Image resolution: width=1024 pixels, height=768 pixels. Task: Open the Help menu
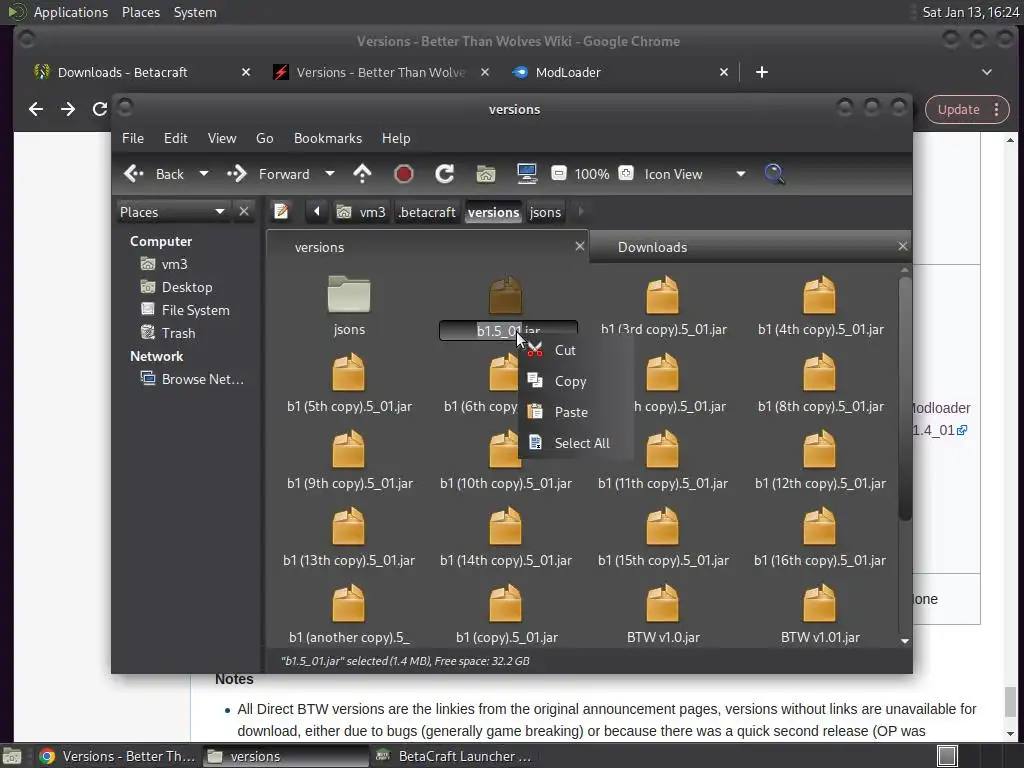click(x=396, y=138)
